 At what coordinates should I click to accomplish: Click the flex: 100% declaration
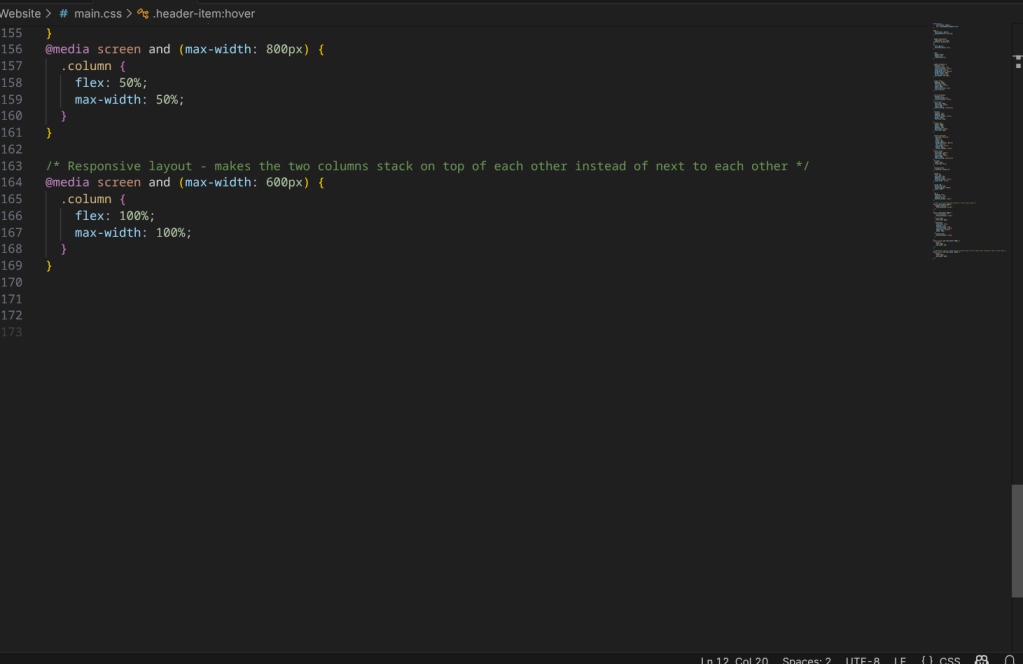click(x=115, y=216)
